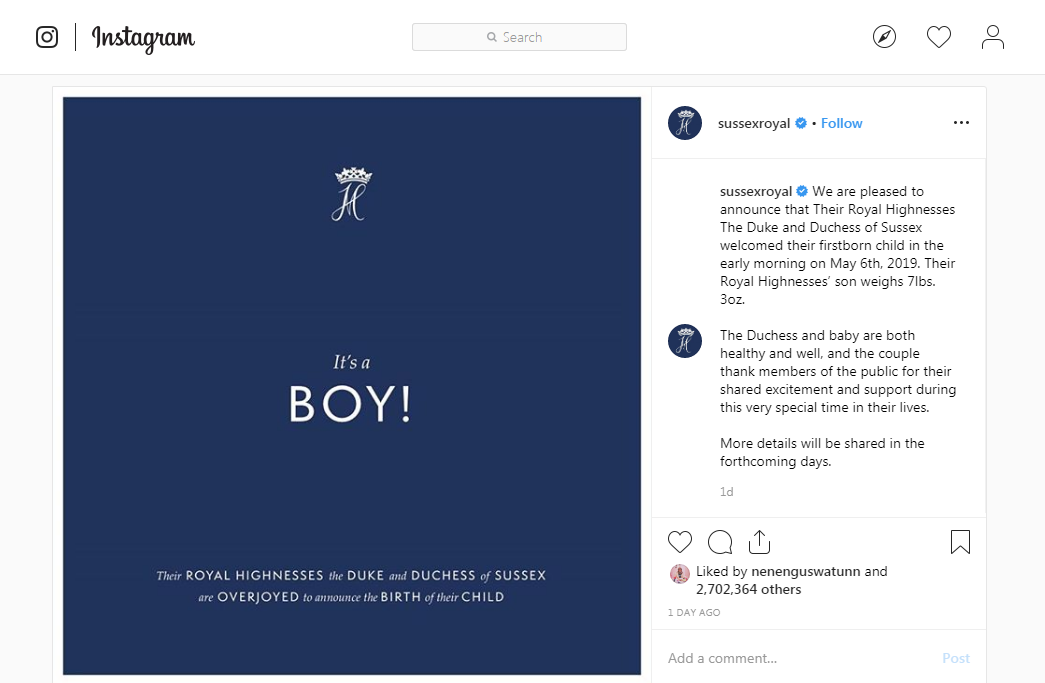Image resolution: width=1045 pixels, height=683 pixels.
Task: Open the Explore compass icon
Action: click(884, 37)
